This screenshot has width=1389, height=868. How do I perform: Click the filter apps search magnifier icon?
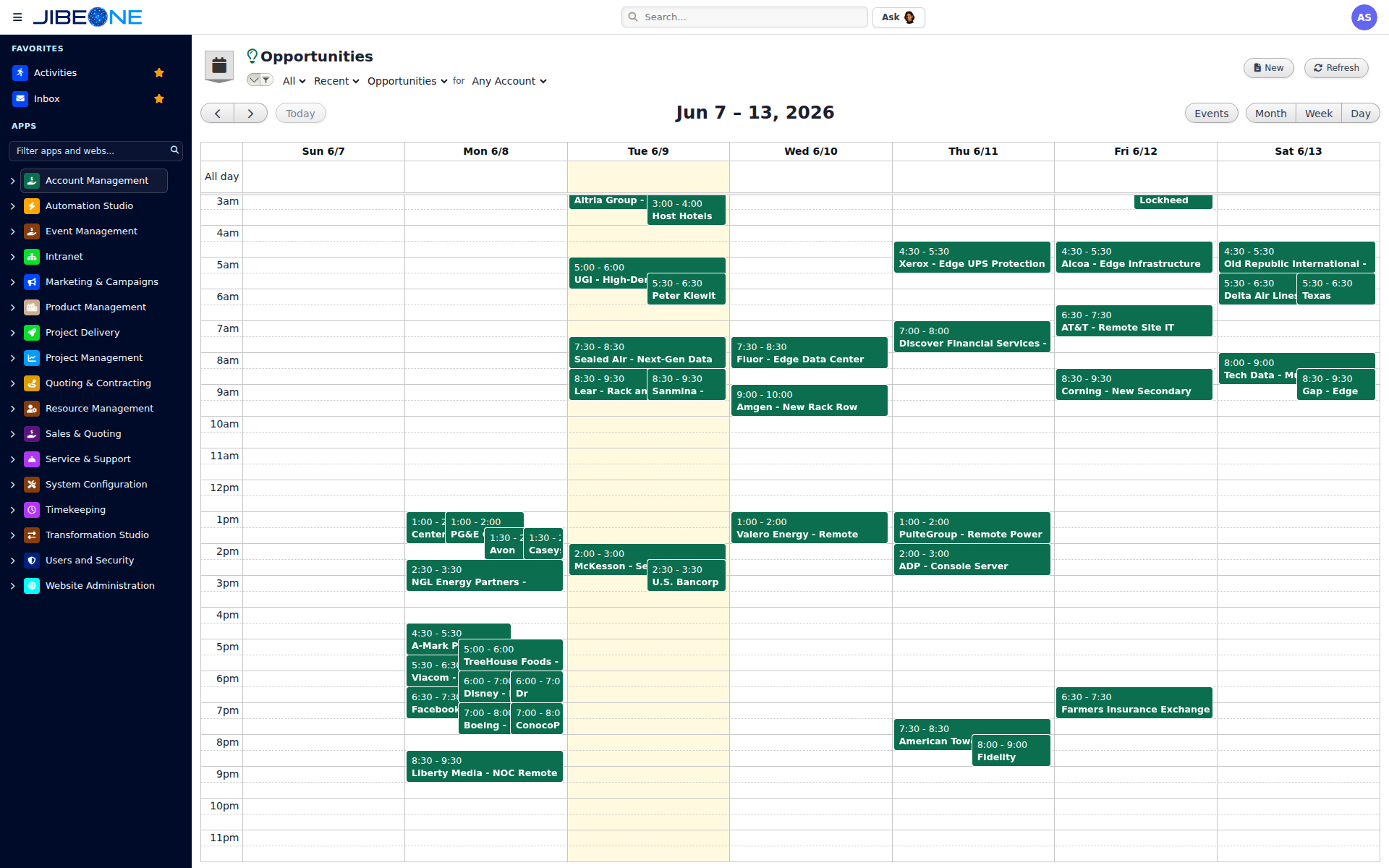point(174,150)
